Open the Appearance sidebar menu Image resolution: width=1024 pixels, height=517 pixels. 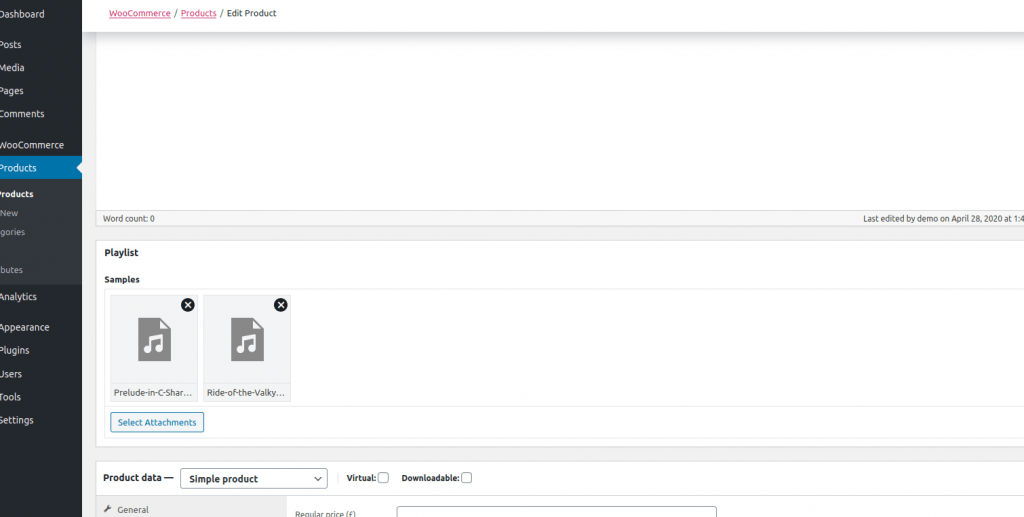24,327
